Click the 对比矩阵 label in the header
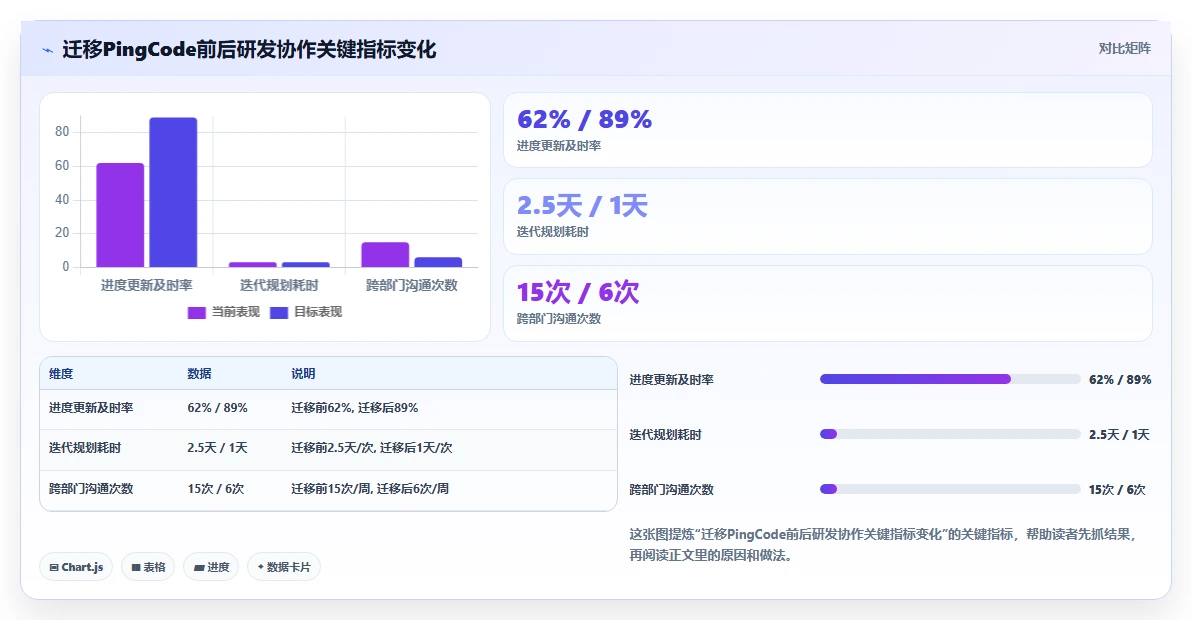 [x=1124, y=49]
